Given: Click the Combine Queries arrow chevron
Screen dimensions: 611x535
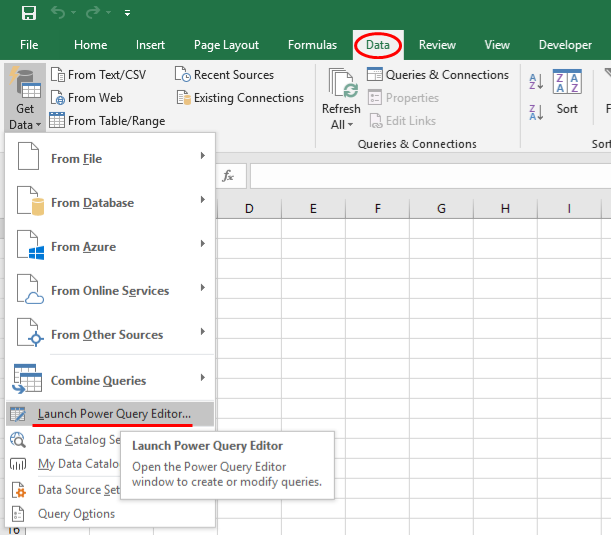Looking at the screenshot, I should click(203, 377).
